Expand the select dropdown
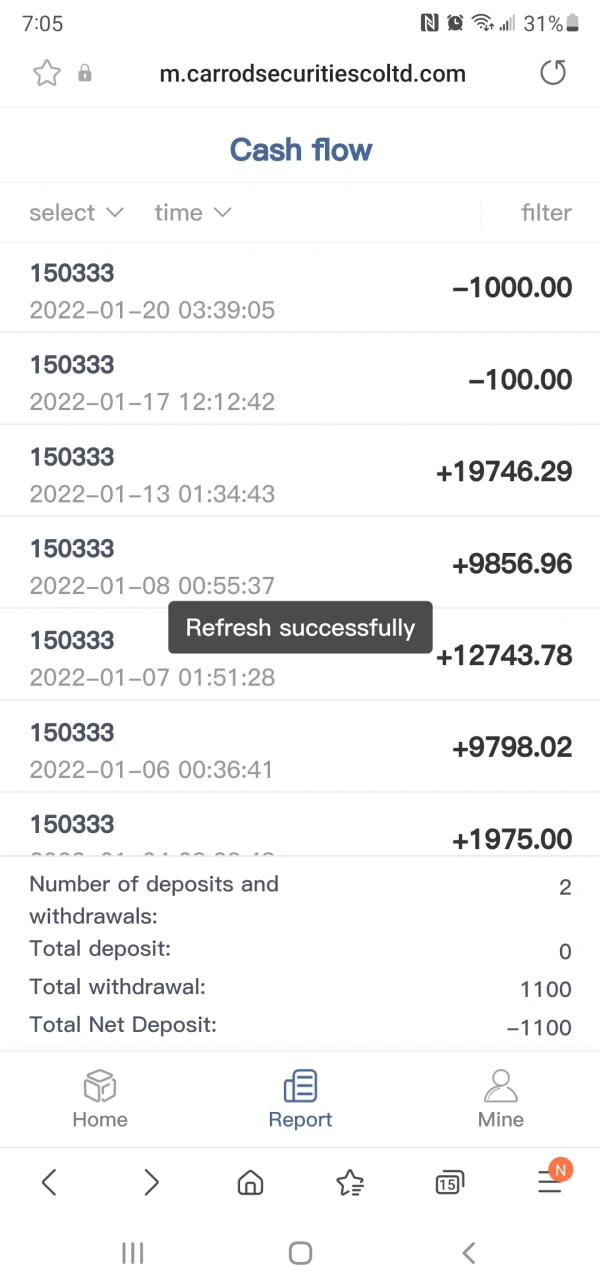Viewport: 600px width, 1287px height. pos(76,212)
